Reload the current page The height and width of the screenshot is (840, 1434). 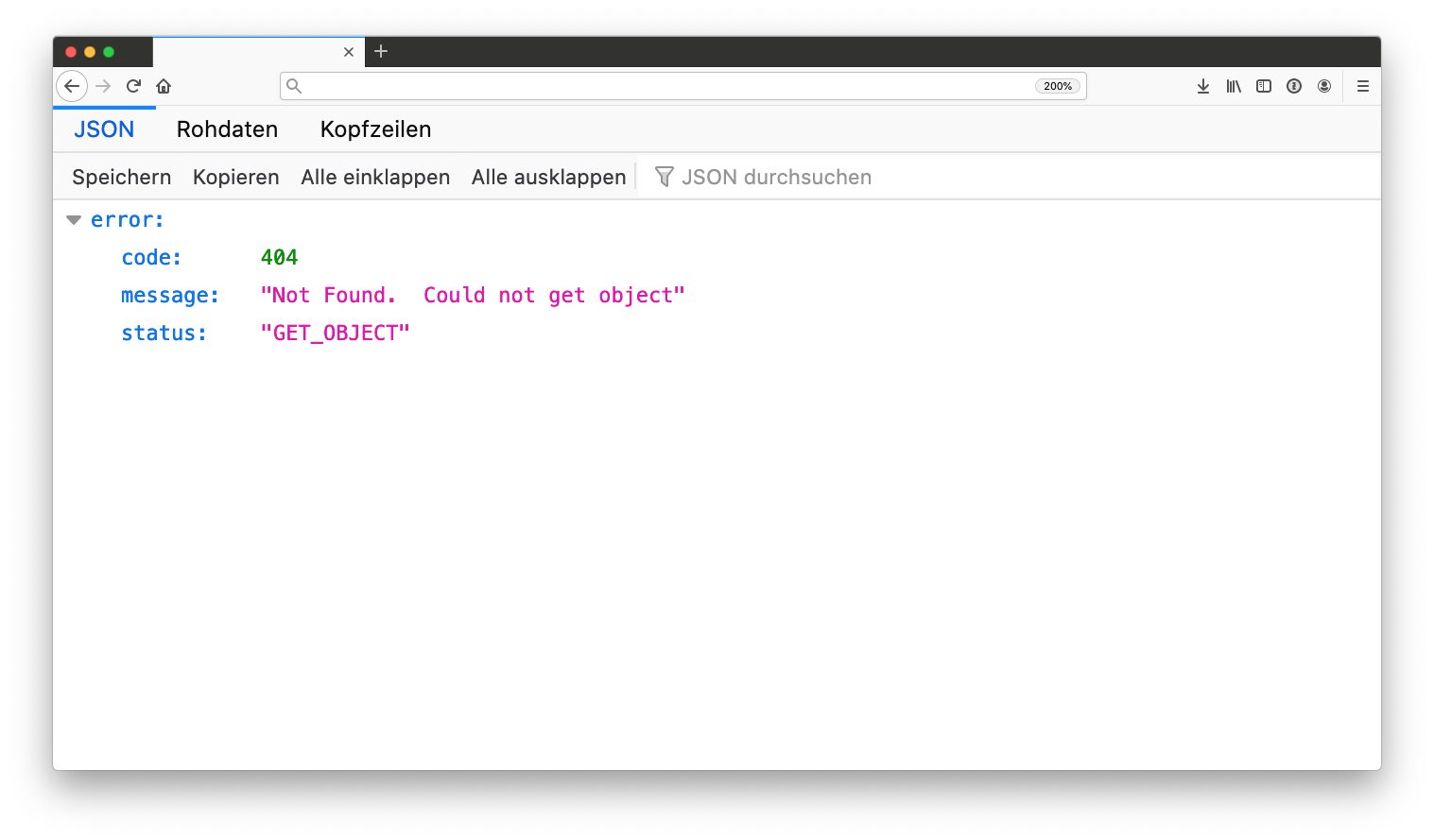point(133,86)
